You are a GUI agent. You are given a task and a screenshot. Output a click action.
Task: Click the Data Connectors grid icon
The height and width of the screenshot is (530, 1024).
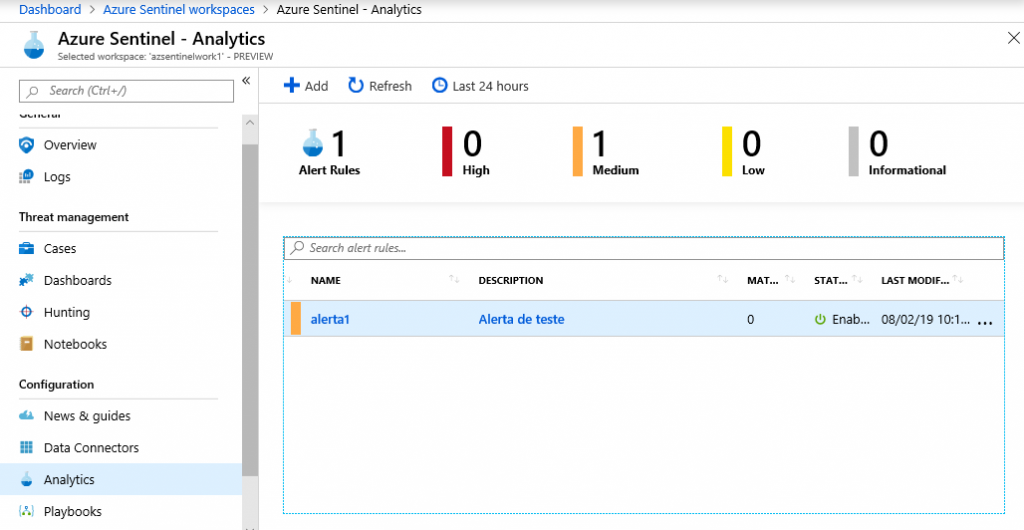[x=27, y=448]
